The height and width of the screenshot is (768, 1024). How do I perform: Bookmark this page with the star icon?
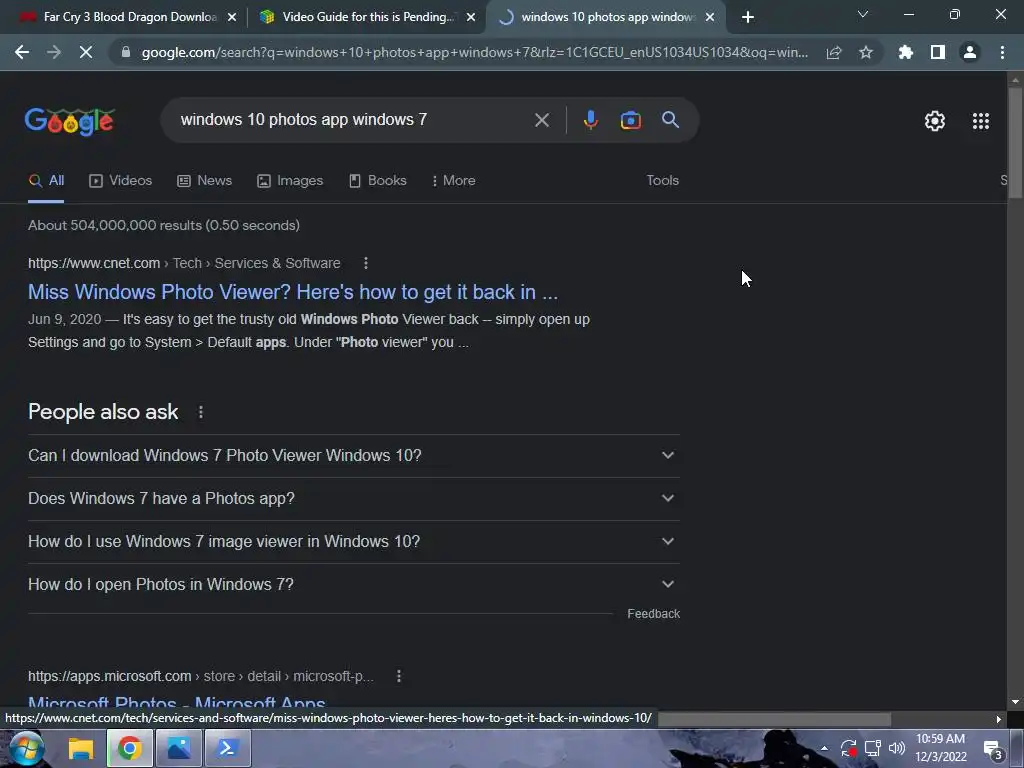tap(866, 52)
